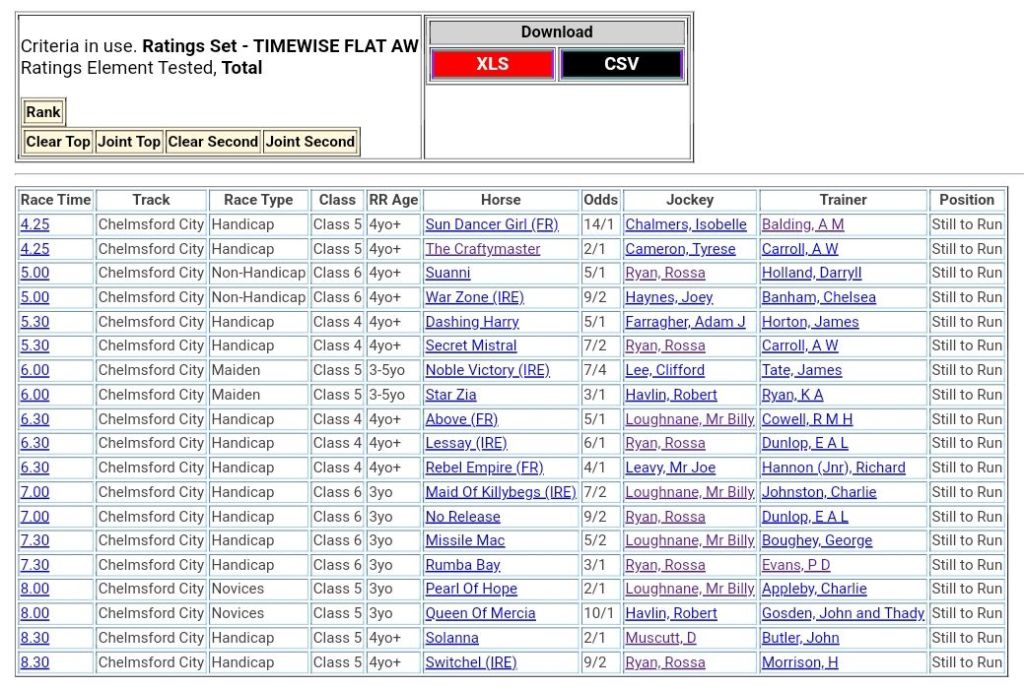
Task: Open horse Sun Dancer Girl (FR)
Action: [491, 225]
